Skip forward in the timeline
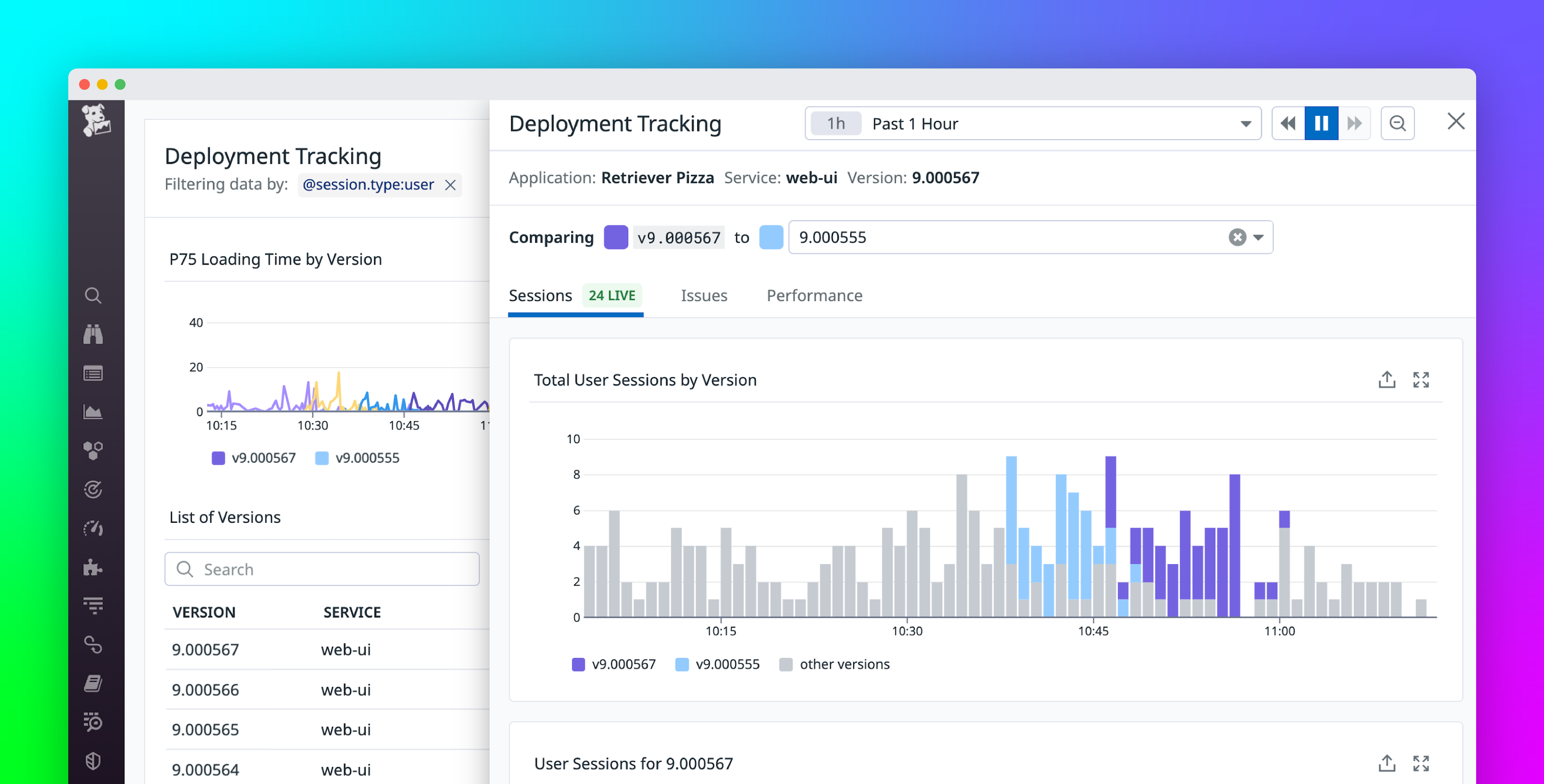Image resolution: width=1544 pixels, height=784 pixels. point(1355,123)
